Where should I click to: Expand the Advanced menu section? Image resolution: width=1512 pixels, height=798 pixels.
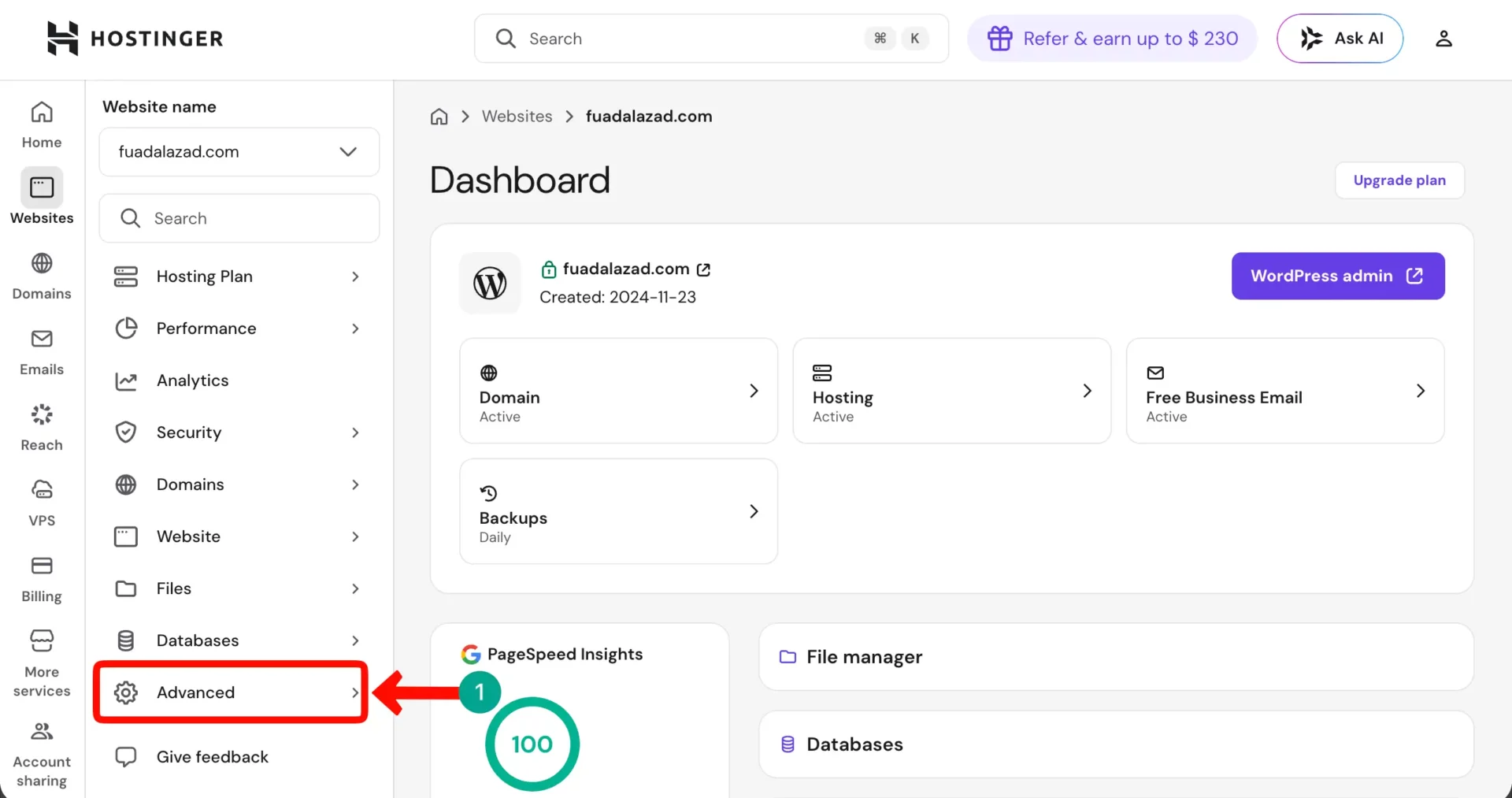pos(231,692)
